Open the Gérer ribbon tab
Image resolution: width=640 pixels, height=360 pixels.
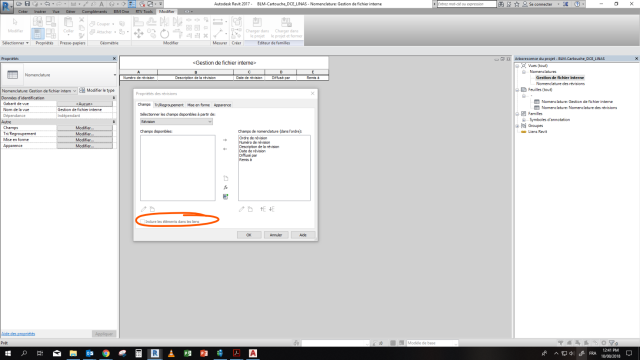[71, 11]
